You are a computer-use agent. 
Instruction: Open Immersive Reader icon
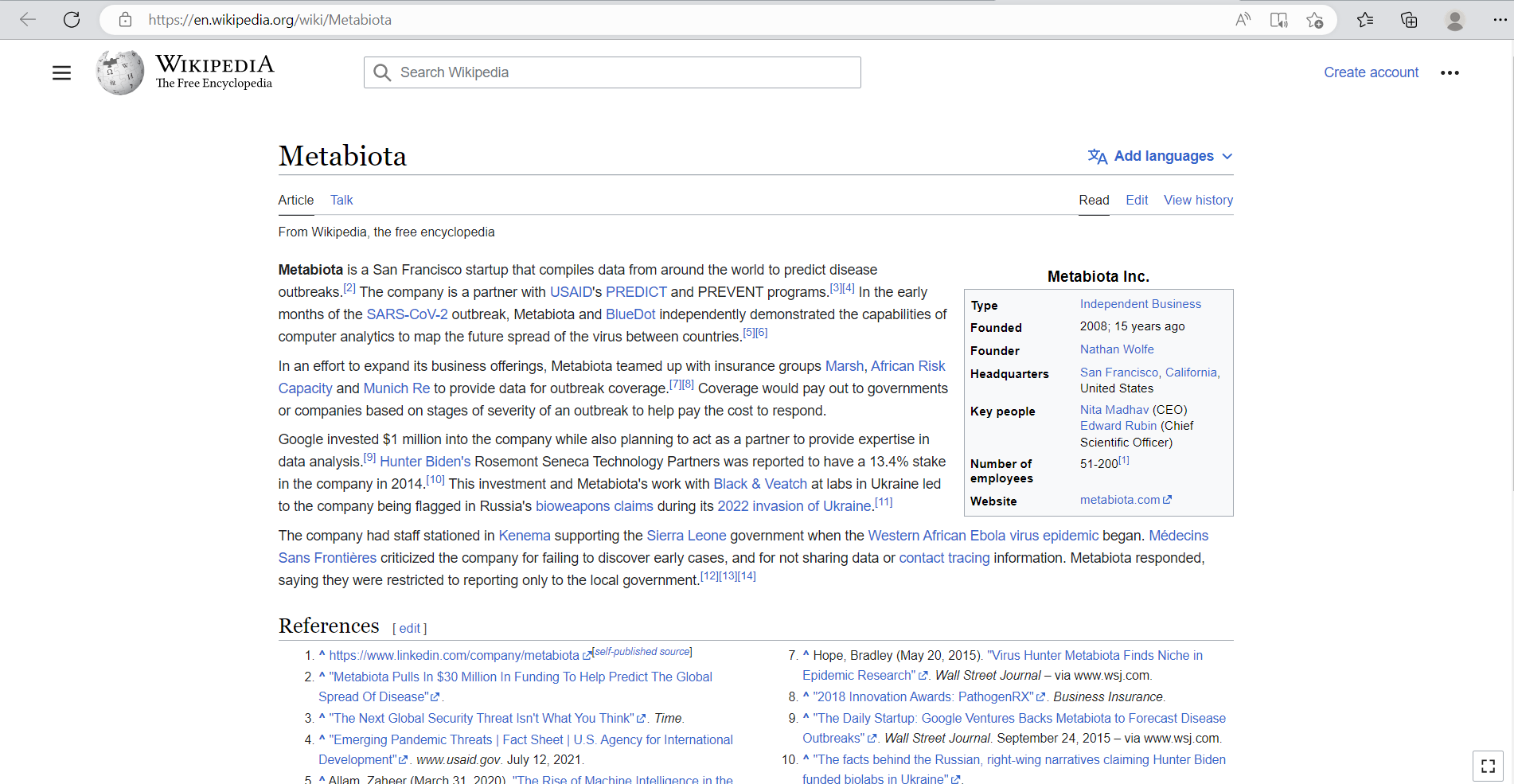coord(1278,20)
